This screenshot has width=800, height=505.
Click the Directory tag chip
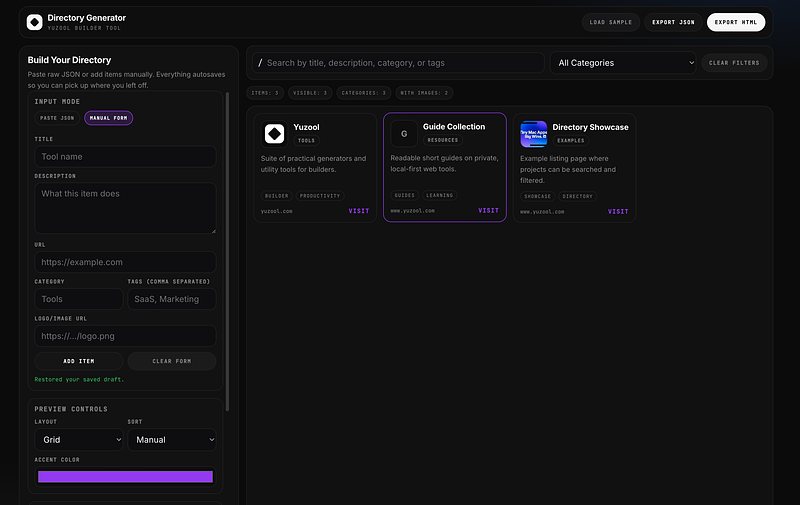578,196
